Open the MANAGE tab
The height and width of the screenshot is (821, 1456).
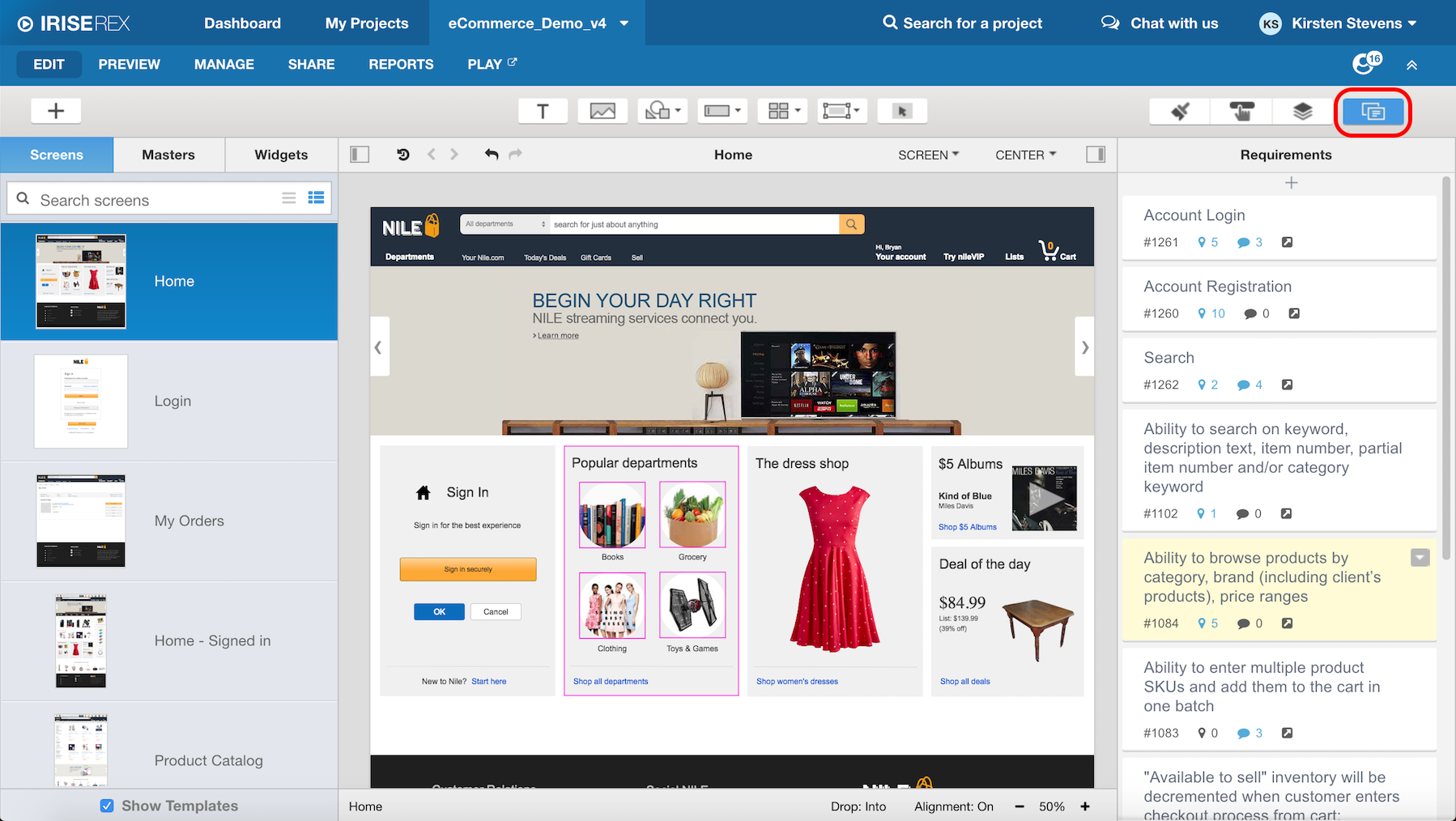pos(224,64)
